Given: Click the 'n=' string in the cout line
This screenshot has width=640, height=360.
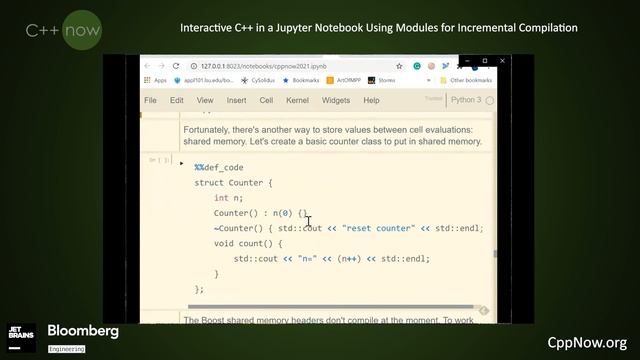Looking at the screenshot, I should point(307,259).
